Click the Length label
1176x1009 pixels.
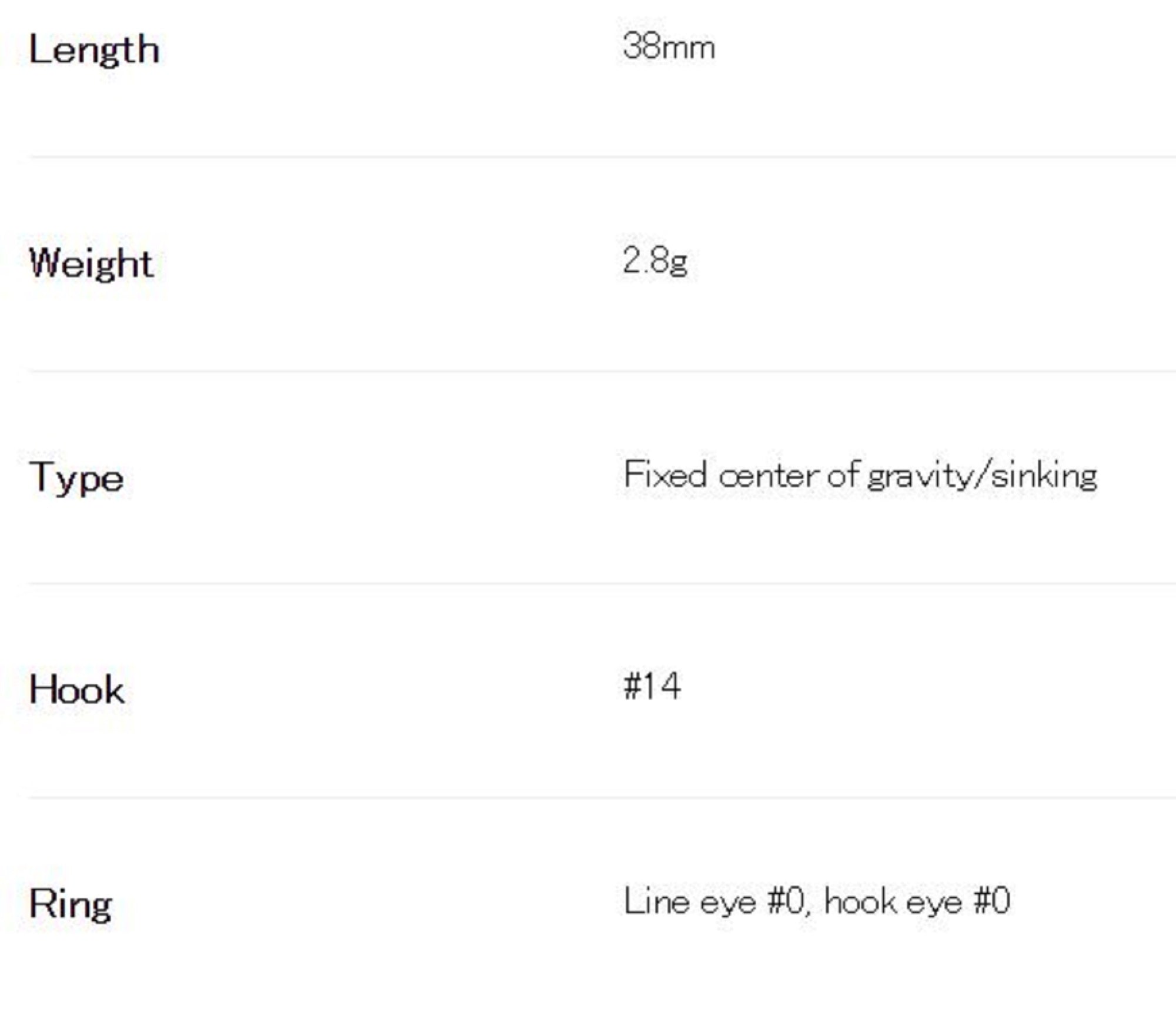[x=94, y=50]
